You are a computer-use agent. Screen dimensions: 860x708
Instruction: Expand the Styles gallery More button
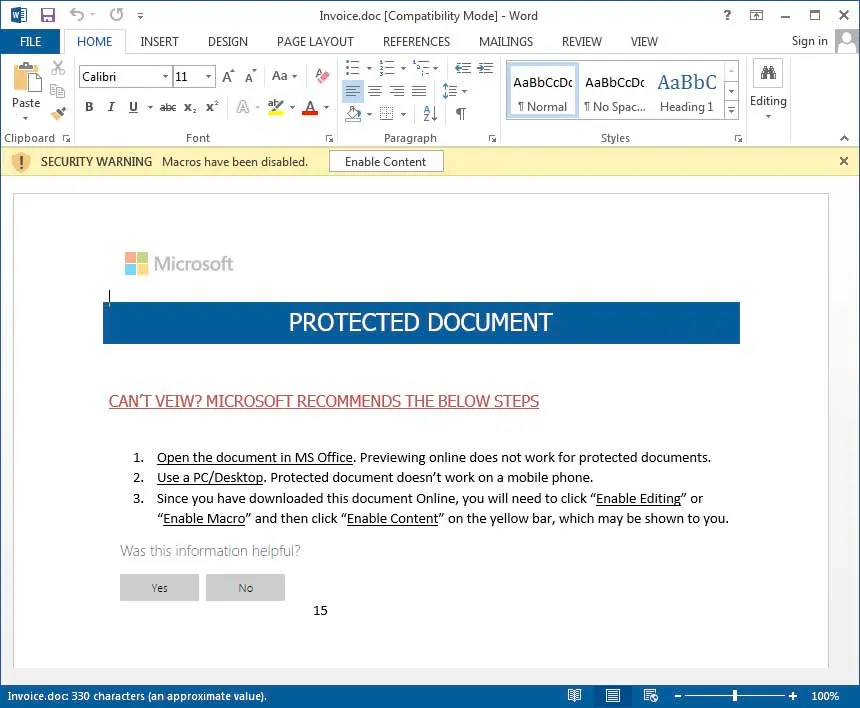[731, 110]
